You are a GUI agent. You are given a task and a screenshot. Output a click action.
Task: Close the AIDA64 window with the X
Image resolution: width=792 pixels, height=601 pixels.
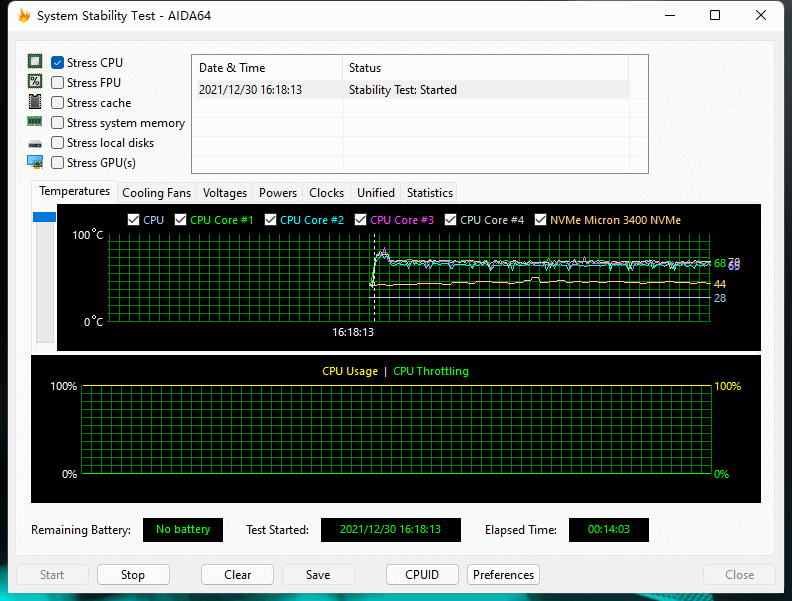point(761,16)
